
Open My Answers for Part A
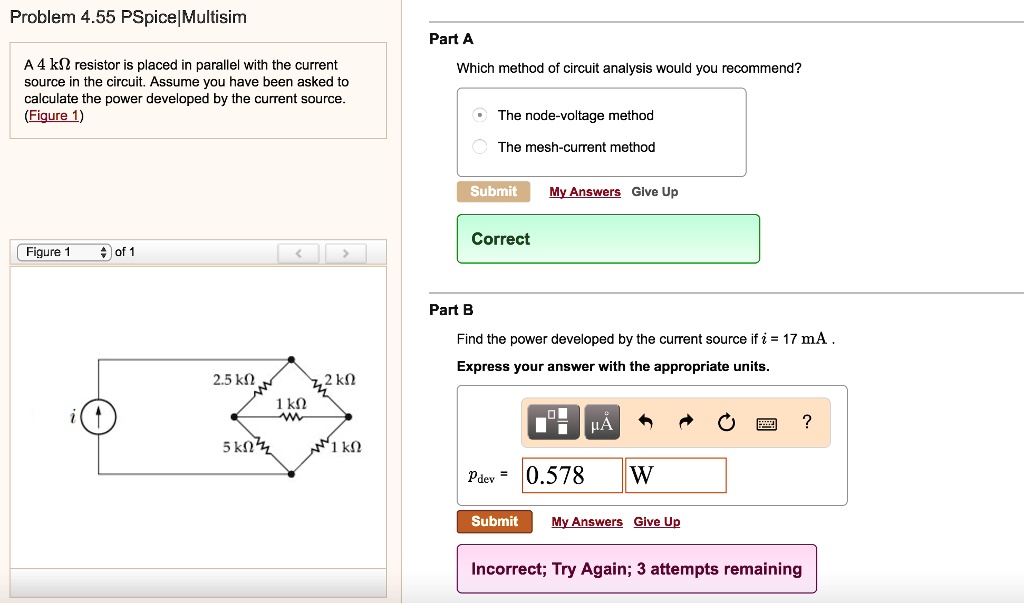point(584,191)
